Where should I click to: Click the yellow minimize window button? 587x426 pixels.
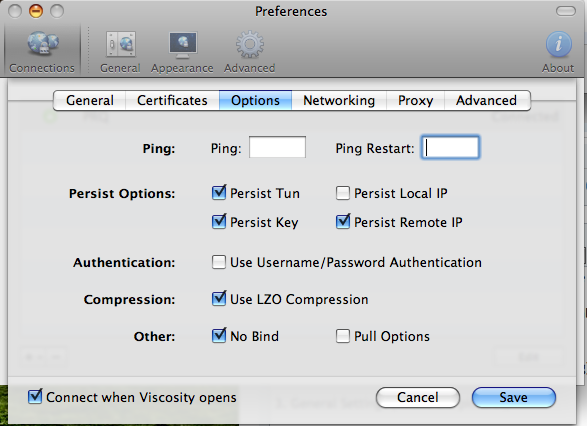tap(36, 11)
